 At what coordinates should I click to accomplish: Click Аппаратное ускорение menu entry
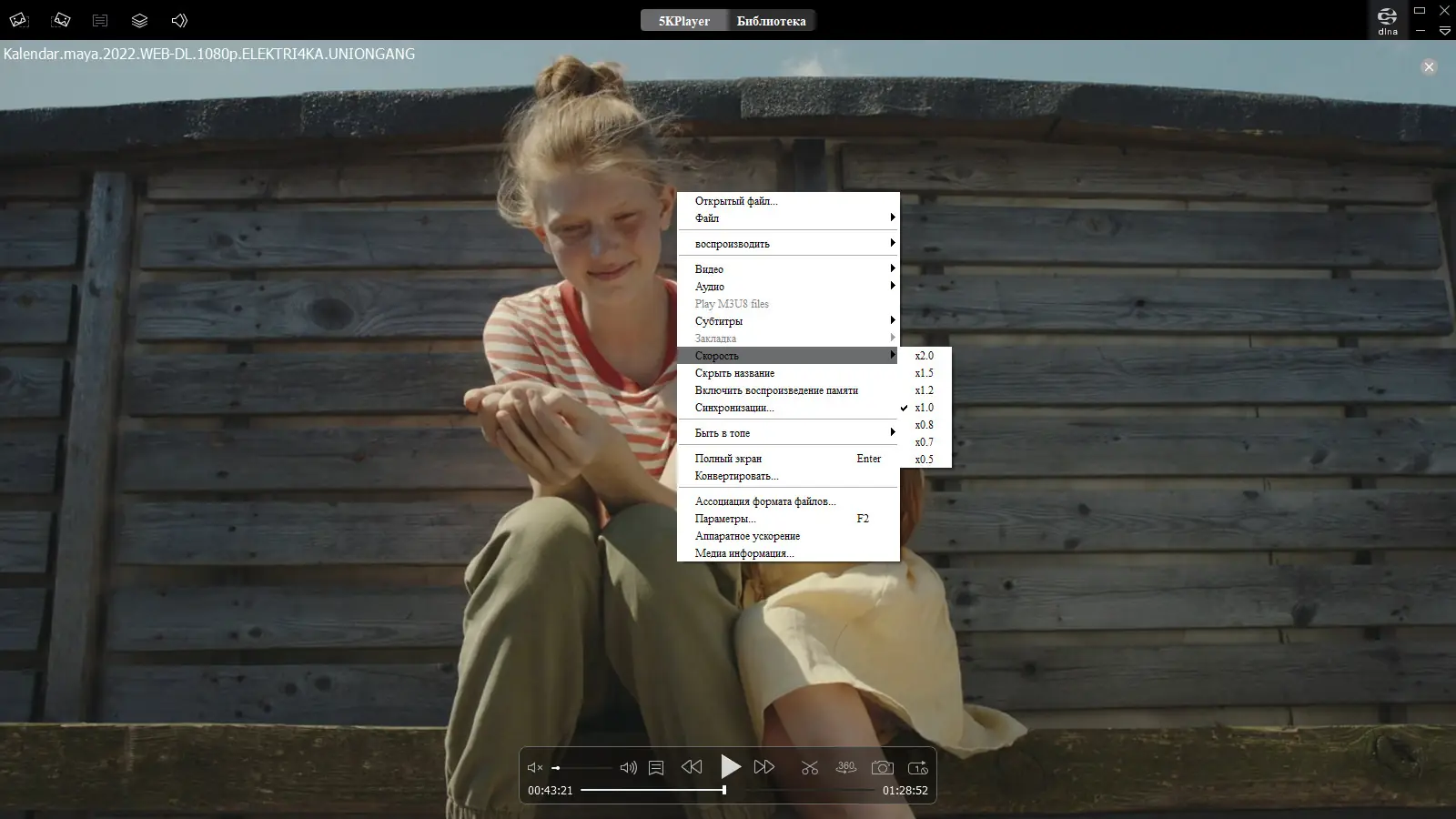click(x=788, y=536)
